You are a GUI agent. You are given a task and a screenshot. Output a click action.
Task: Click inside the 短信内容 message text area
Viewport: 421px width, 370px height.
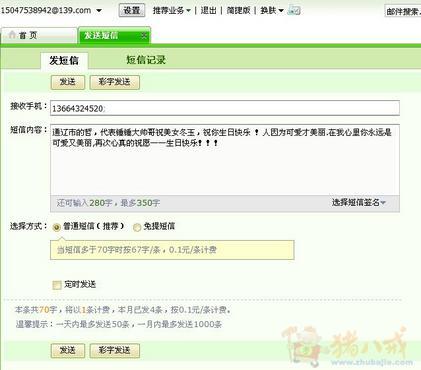[225, 160]
